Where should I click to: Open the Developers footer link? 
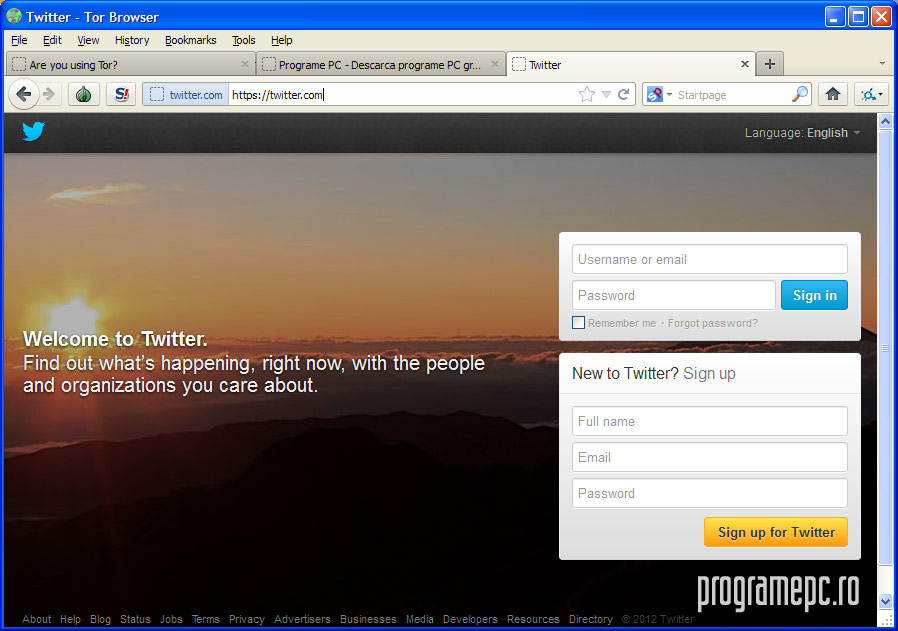[470, 619]
